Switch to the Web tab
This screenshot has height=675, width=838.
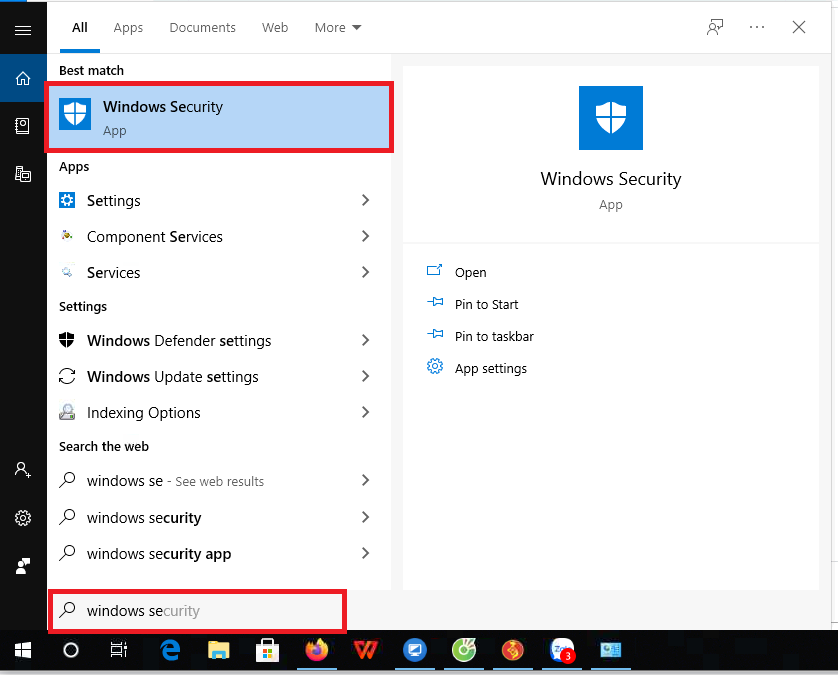tap(275, 27)
